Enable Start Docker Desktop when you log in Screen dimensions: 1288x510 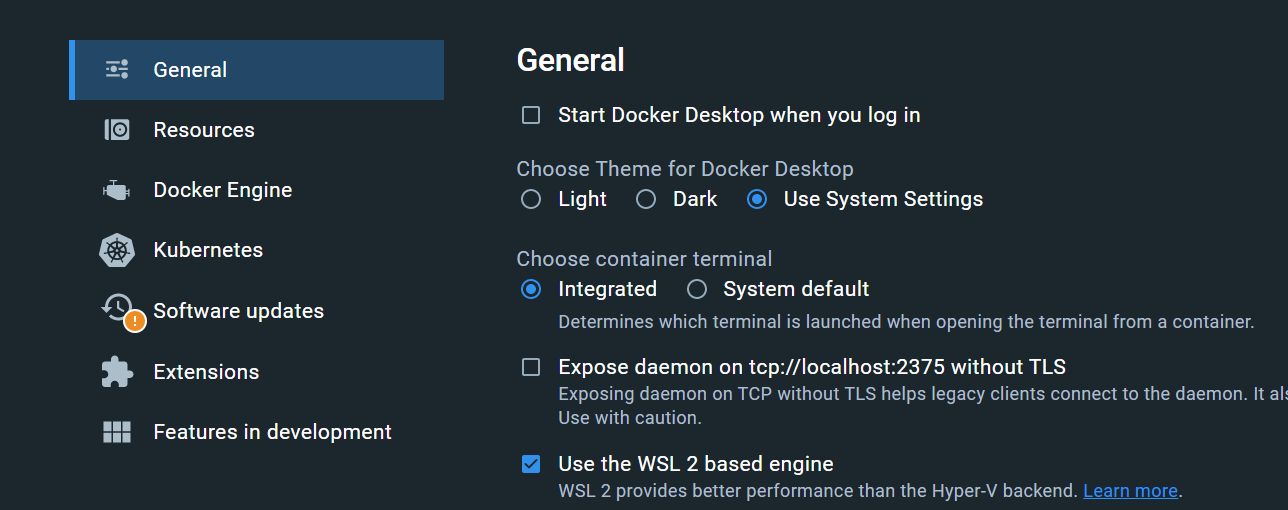click(531, 115)
